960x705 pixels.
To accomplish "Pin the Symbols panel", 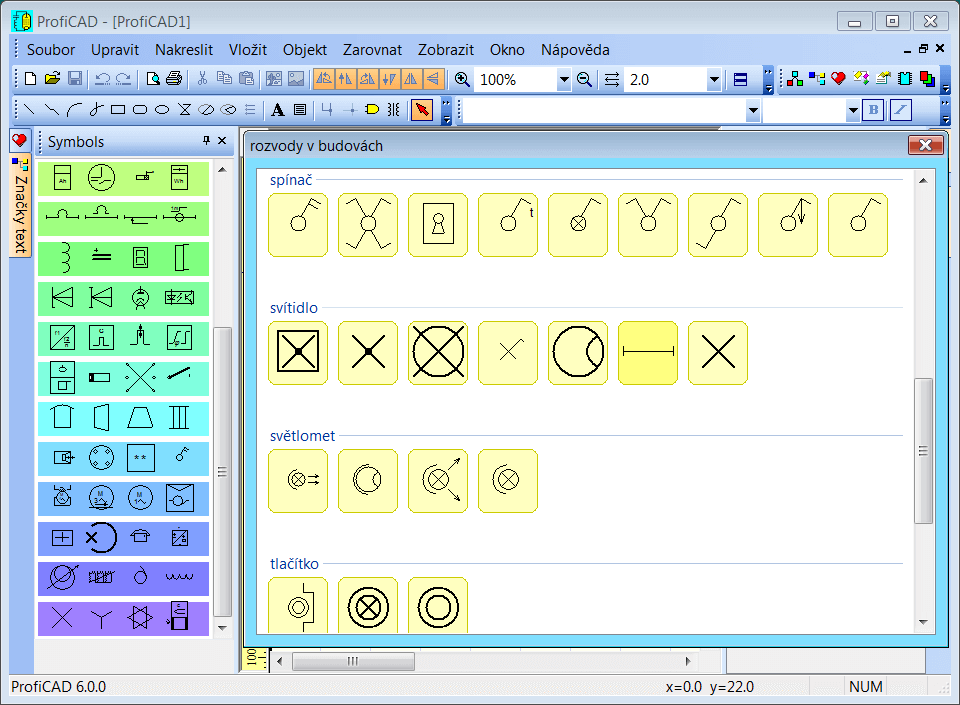I will tap(206, 141).
